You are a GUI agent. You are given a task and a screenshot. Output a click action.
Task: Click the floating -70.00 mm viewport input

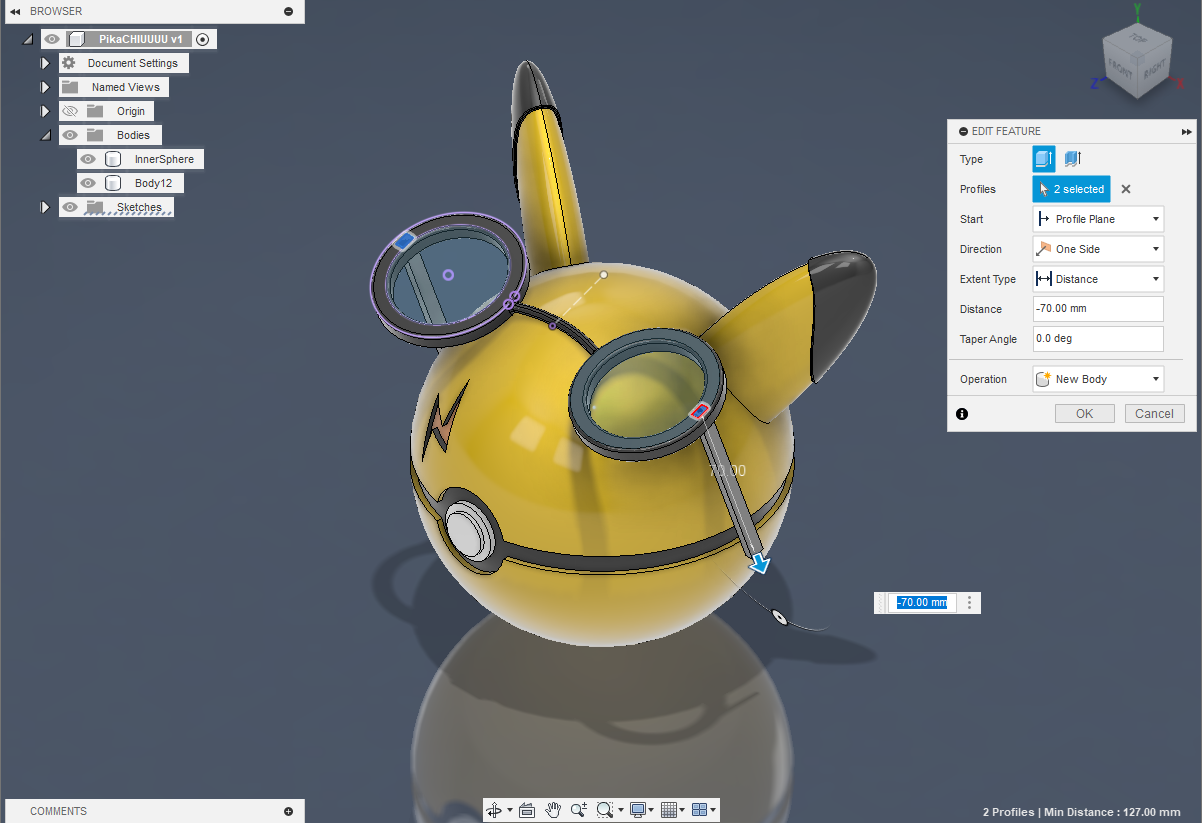[922, 603]
